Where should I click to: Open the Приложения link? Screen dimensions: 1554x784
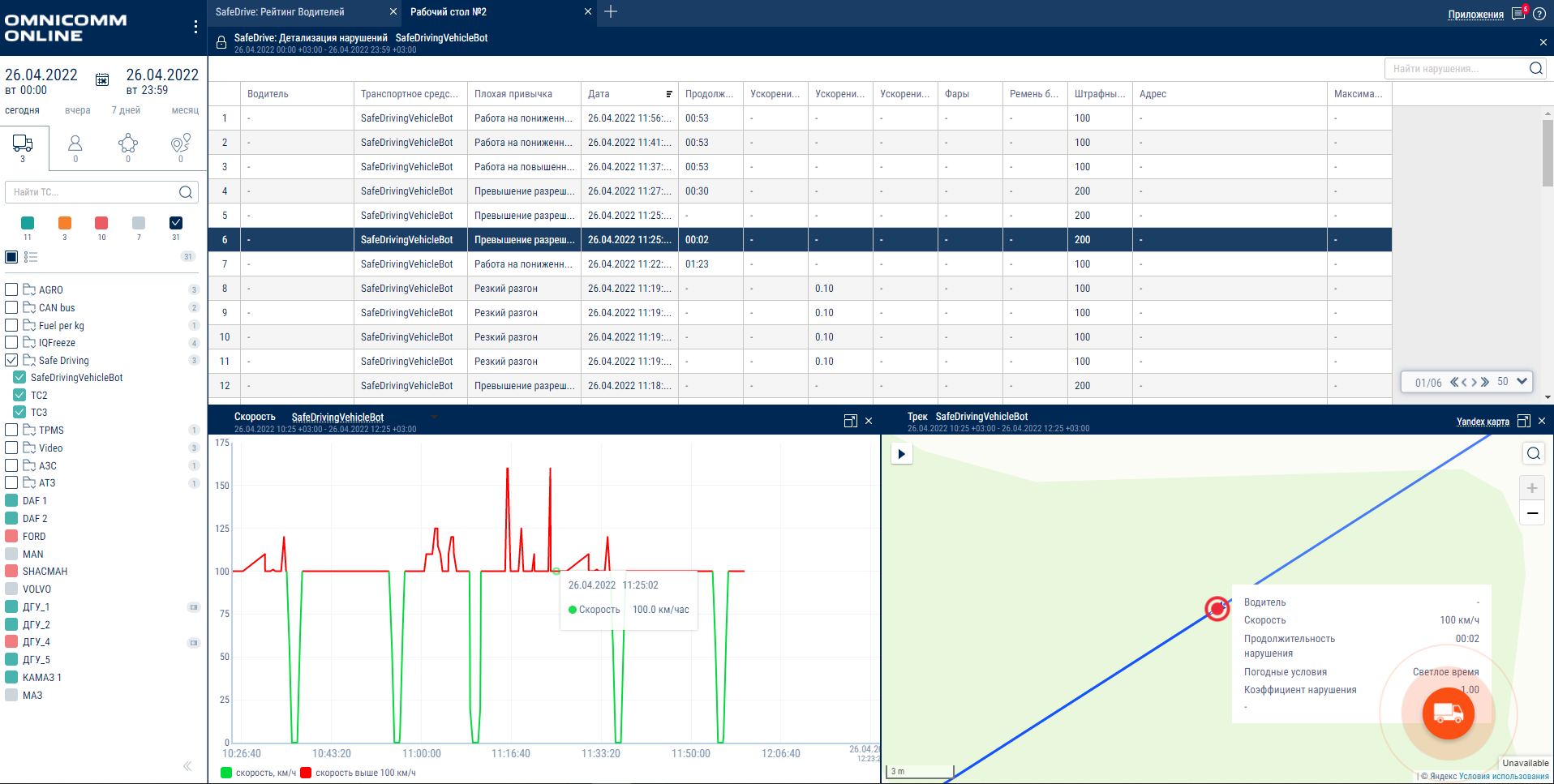(x=1475, y=15)
